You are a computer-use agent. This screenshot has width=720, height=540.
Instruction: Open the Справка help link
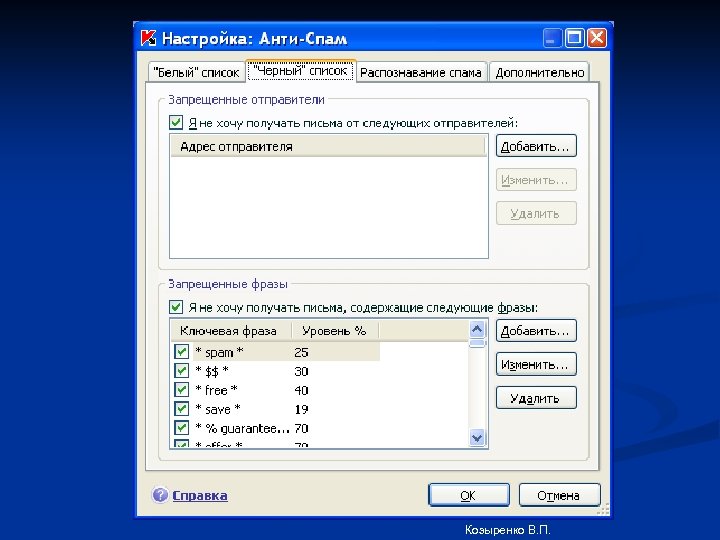(200, 495)
